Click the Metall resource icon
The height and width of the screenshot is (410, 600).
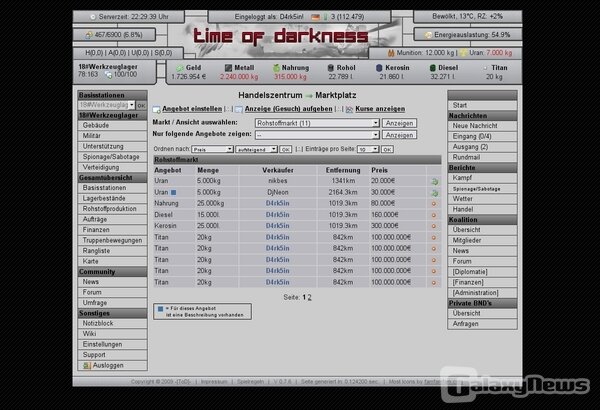[x=228, y=68]
